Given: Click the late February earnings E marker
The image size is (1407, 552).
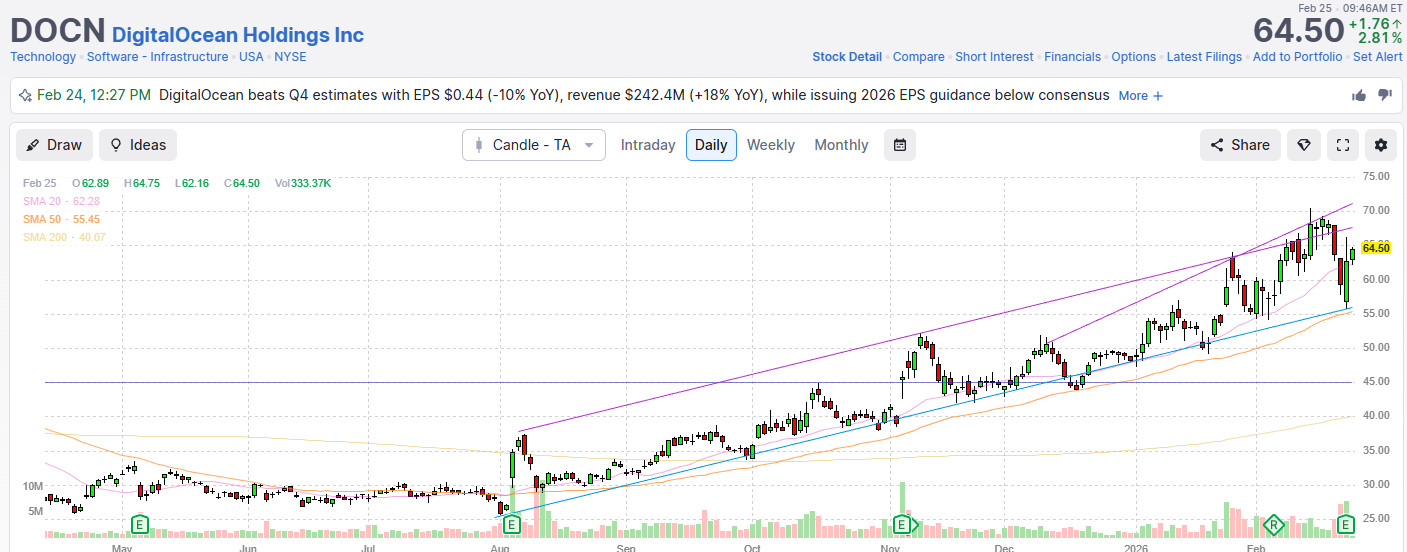Looking at the screenshot, I should [x=1346, y=524].
